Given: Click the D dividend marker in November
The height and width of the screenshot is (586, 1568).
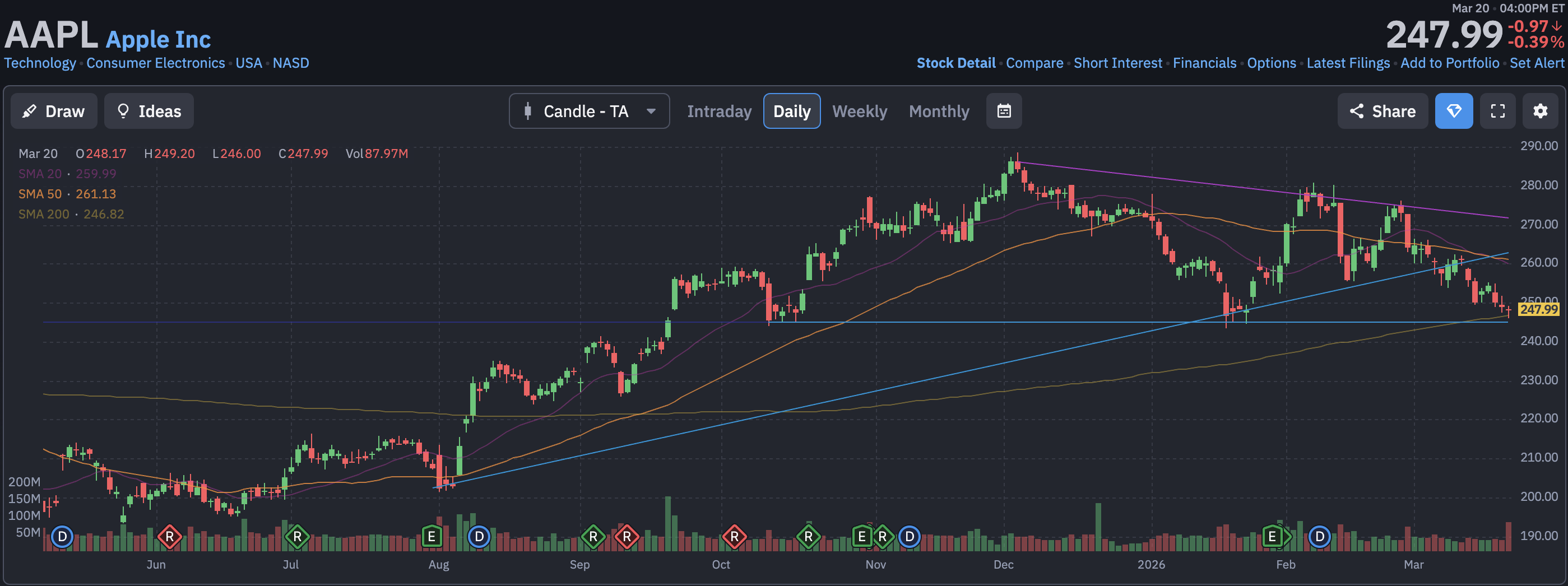Looking at the screenshot, I should (910, 537).
